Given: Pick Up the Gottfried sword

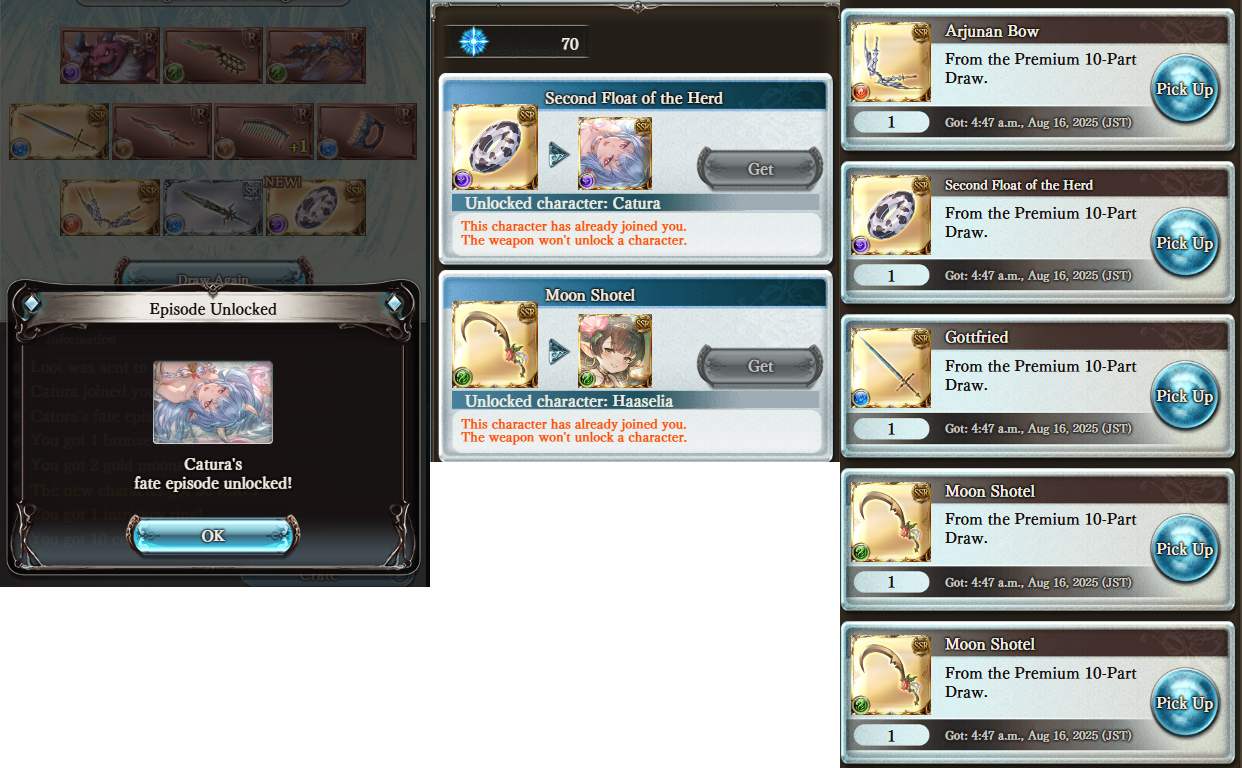Looking at the screenshot, I should pyautogui.click(x=1185, y=396).
